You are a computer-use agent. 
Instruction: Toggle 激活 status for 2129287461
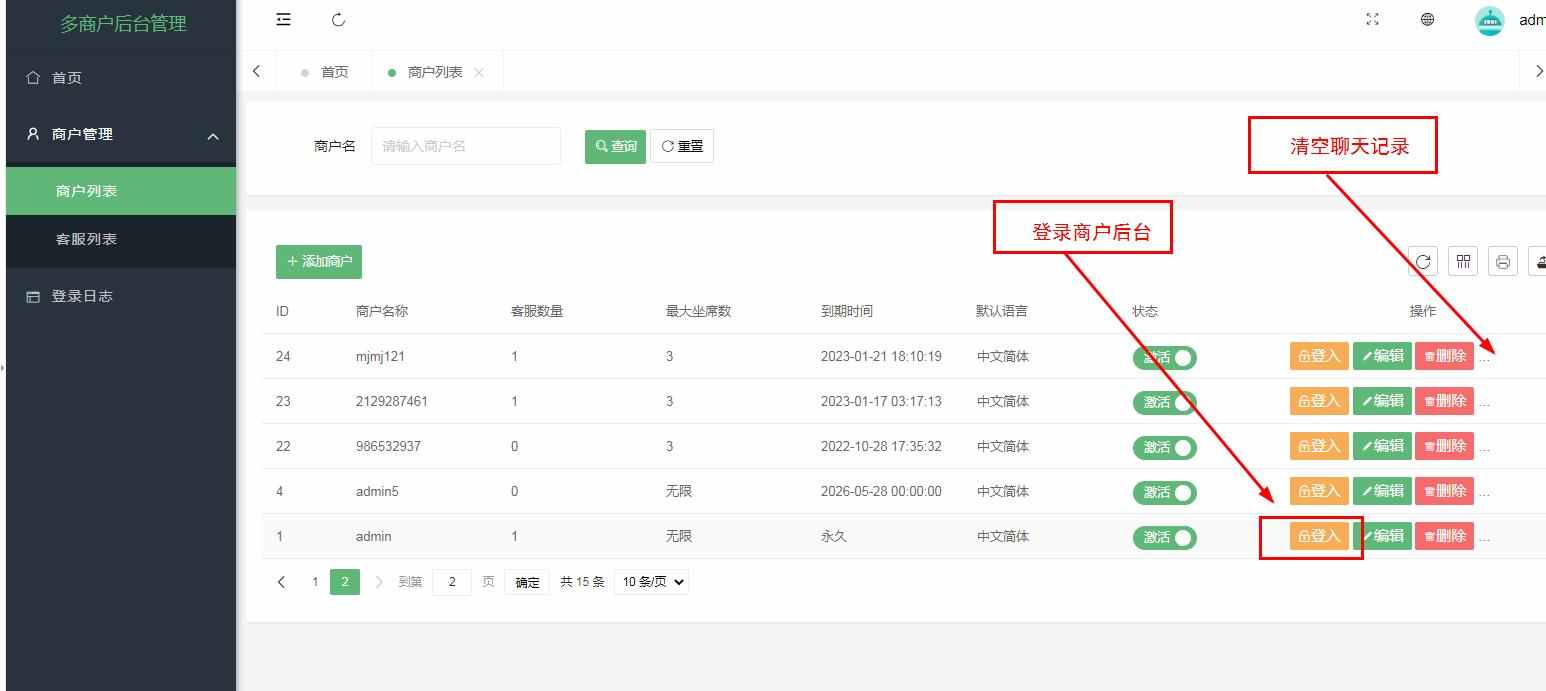(x=1164, y=403)
